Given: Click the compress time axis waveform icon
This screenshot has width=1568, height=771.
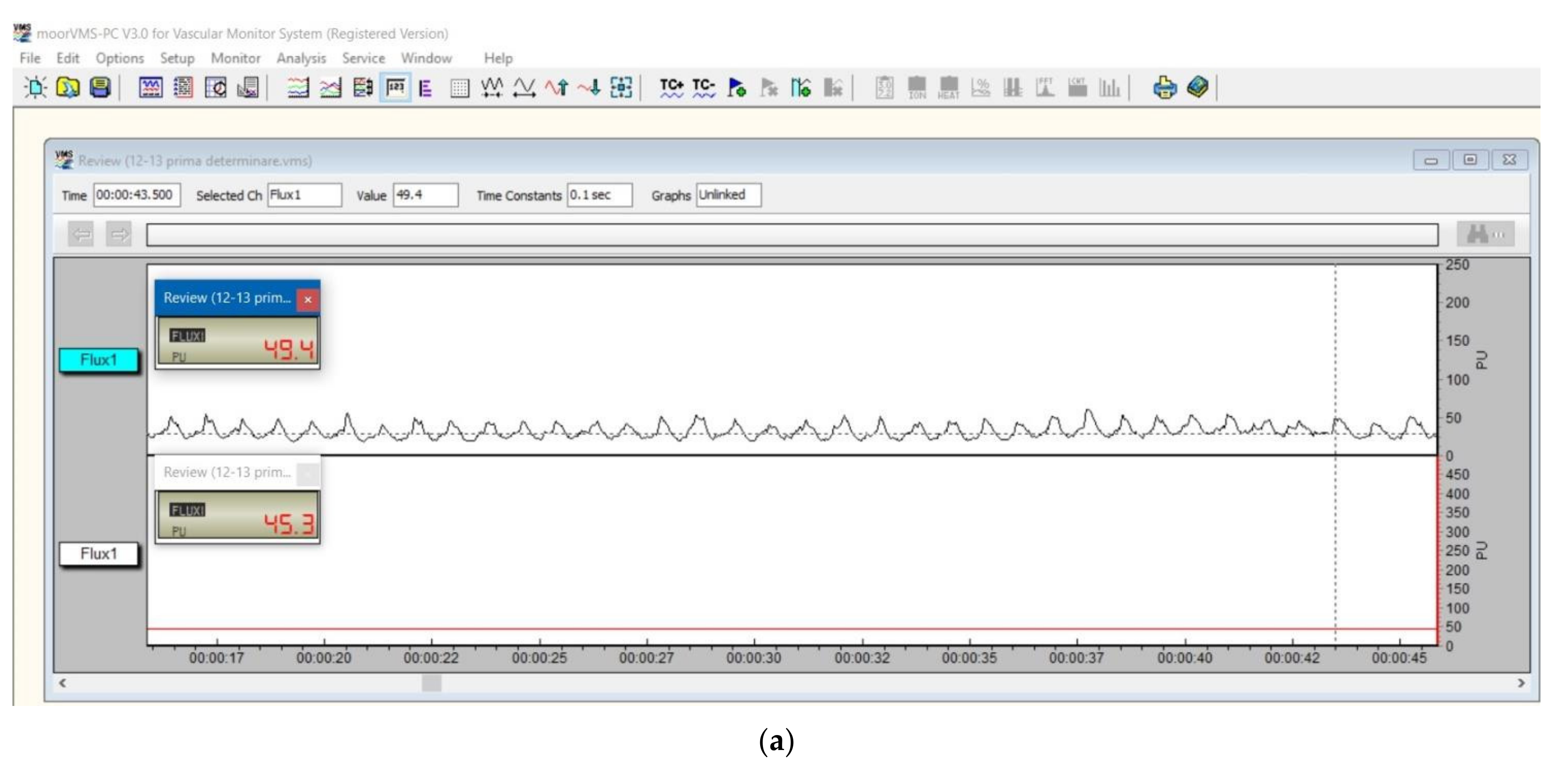Looking at the screenshot, I should click(x=492, y=88).
